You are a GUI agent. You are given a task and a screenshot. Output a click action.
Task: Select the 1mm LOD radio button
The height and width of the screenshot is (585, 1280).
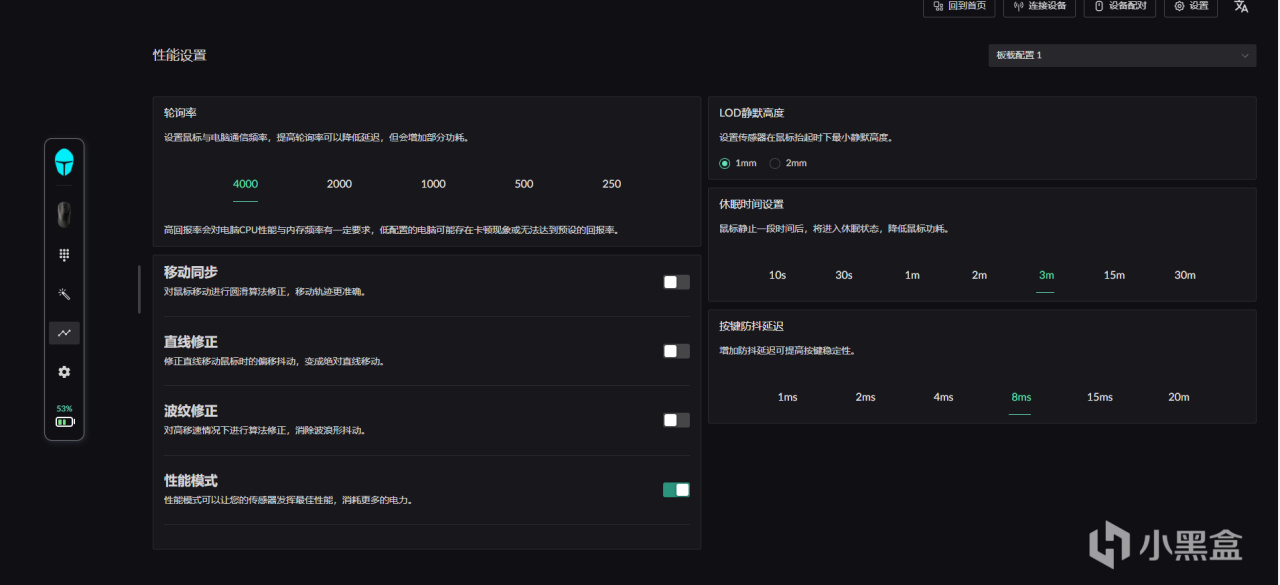point(725,163)
